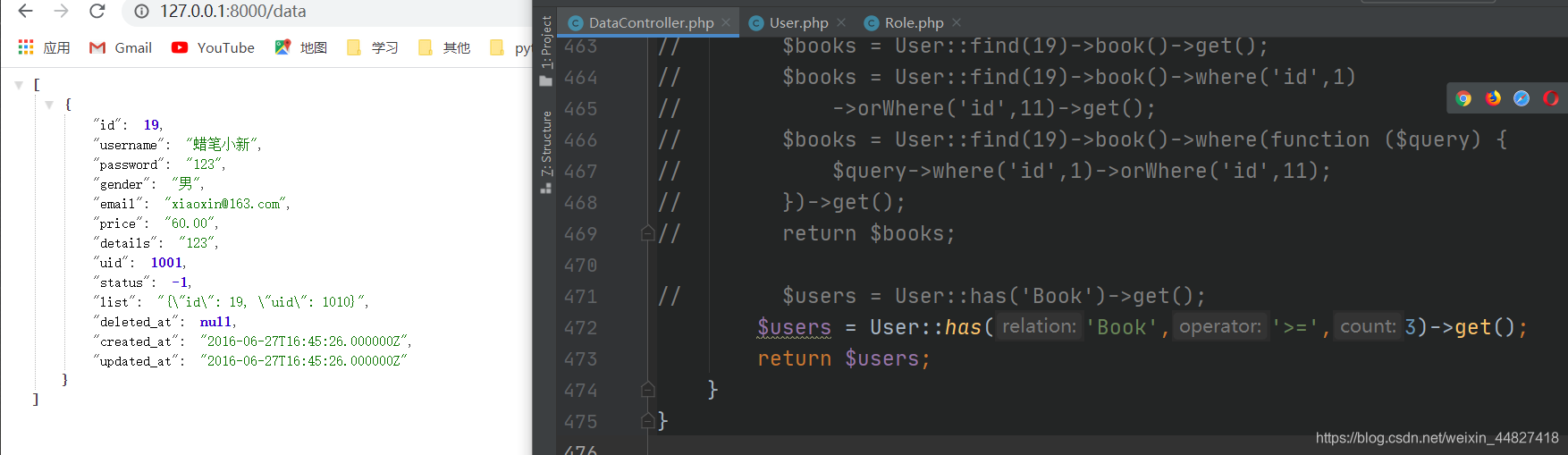Click the "username" value 蜡笔小新
Viewport: 1568px width, 455px height.
coord(222,145)
